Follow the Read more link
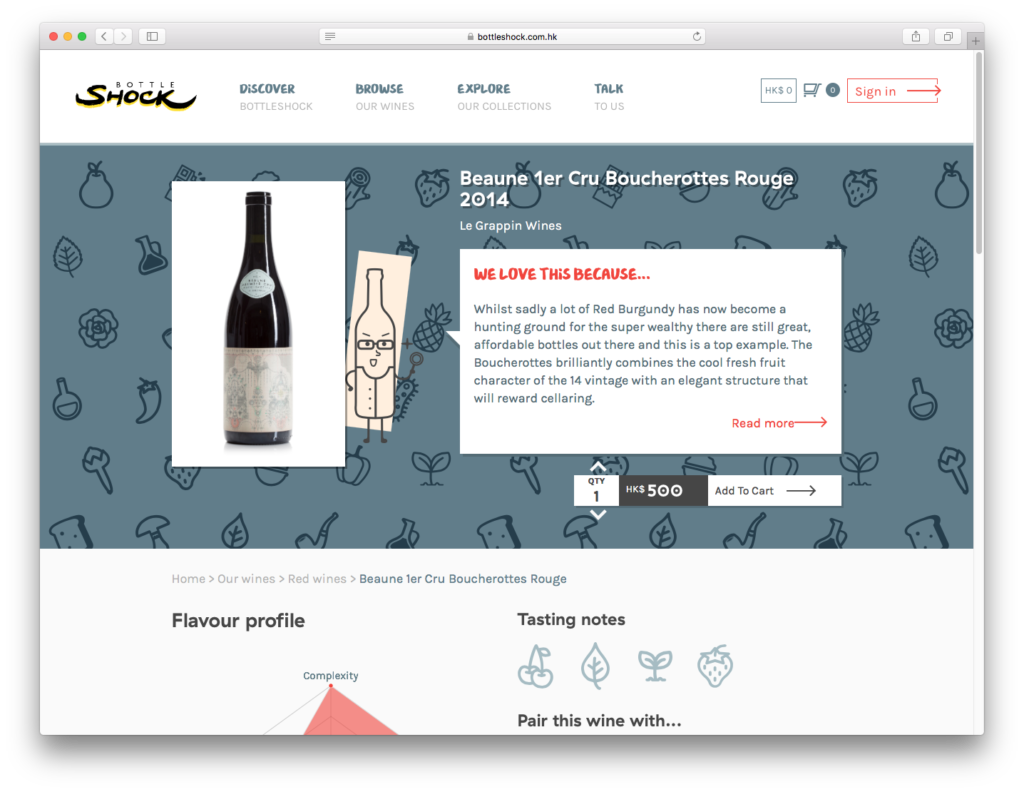The height and width of the screenshot is (792, 1024). (x=779, y=423)
